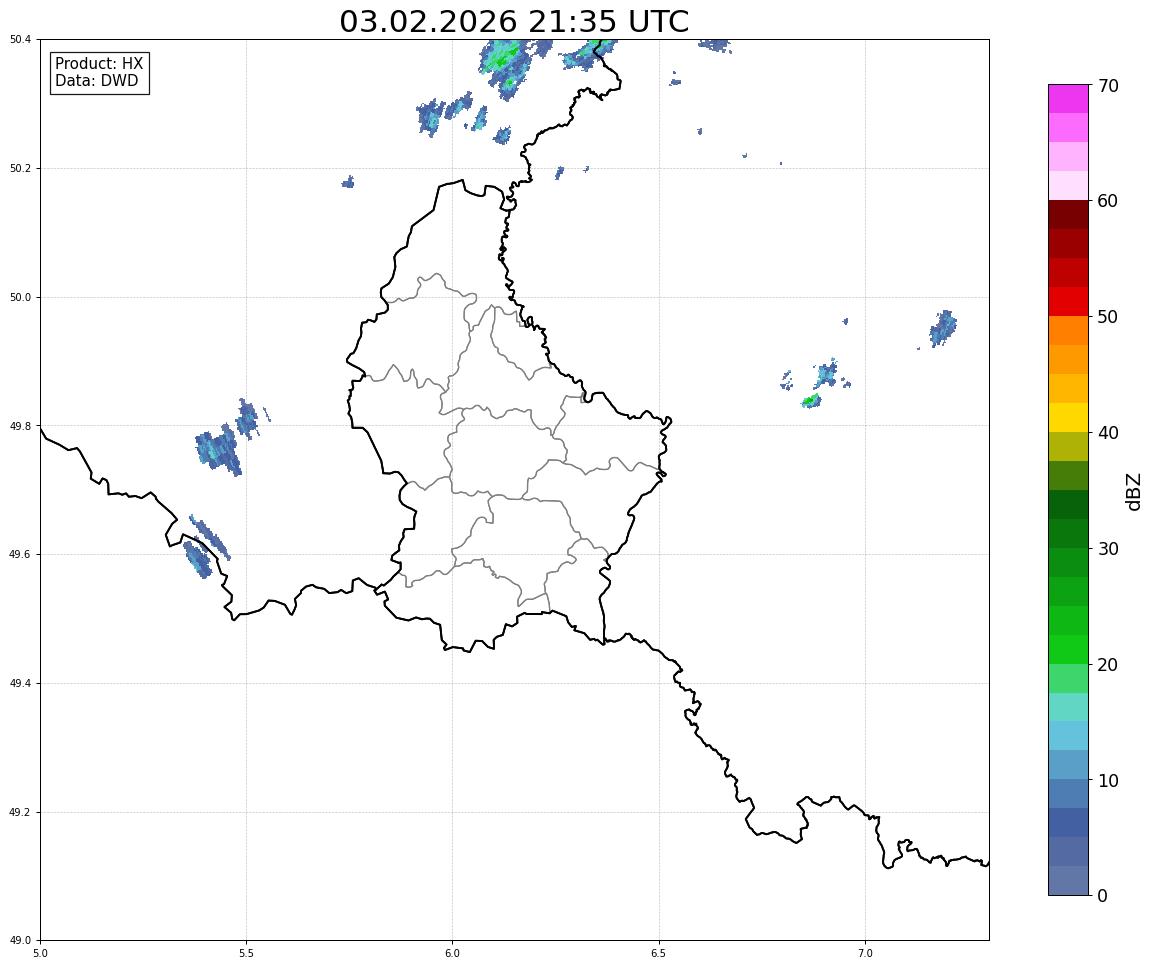
Task: Select the 'Data: DWD' label text
Action: [x=96, y=81]
